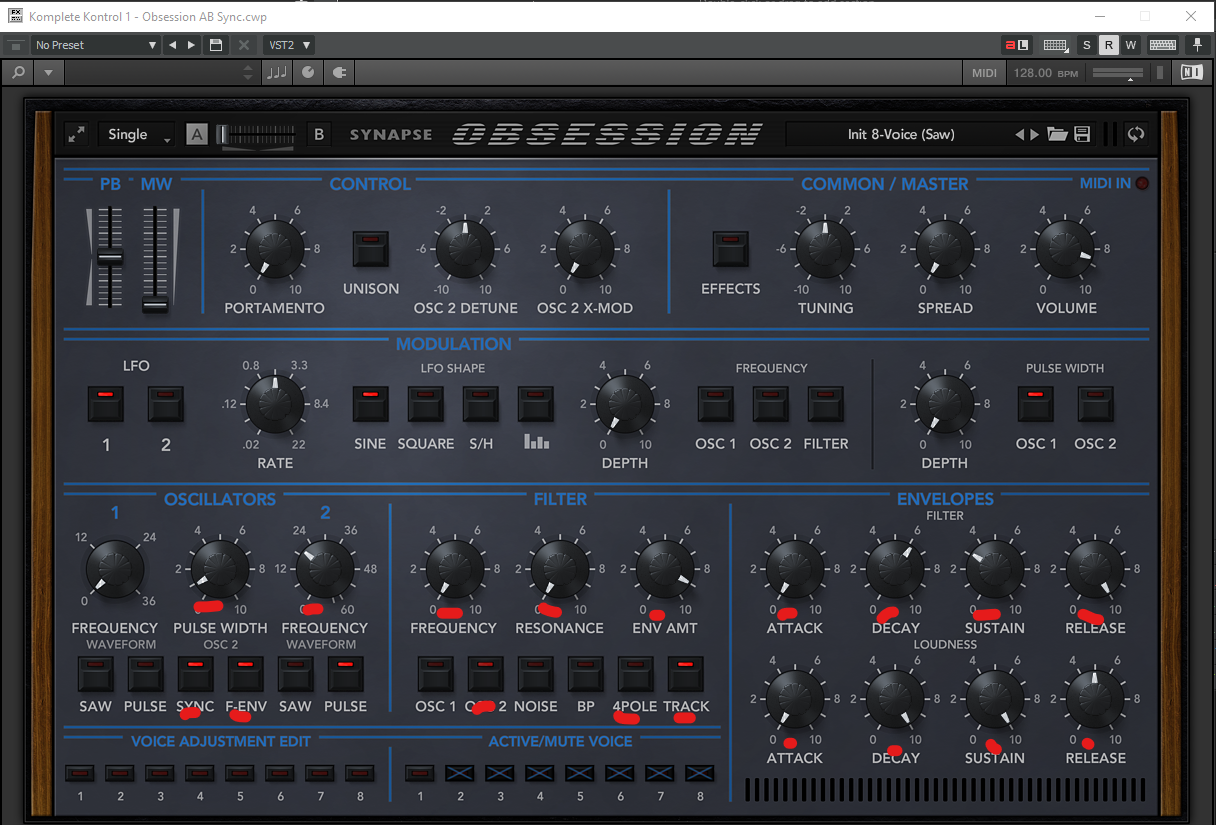Toggle filter NOISE switch
Image resolution: width=1216 pixels, height=825 pixels.
(x=536, y=674)
